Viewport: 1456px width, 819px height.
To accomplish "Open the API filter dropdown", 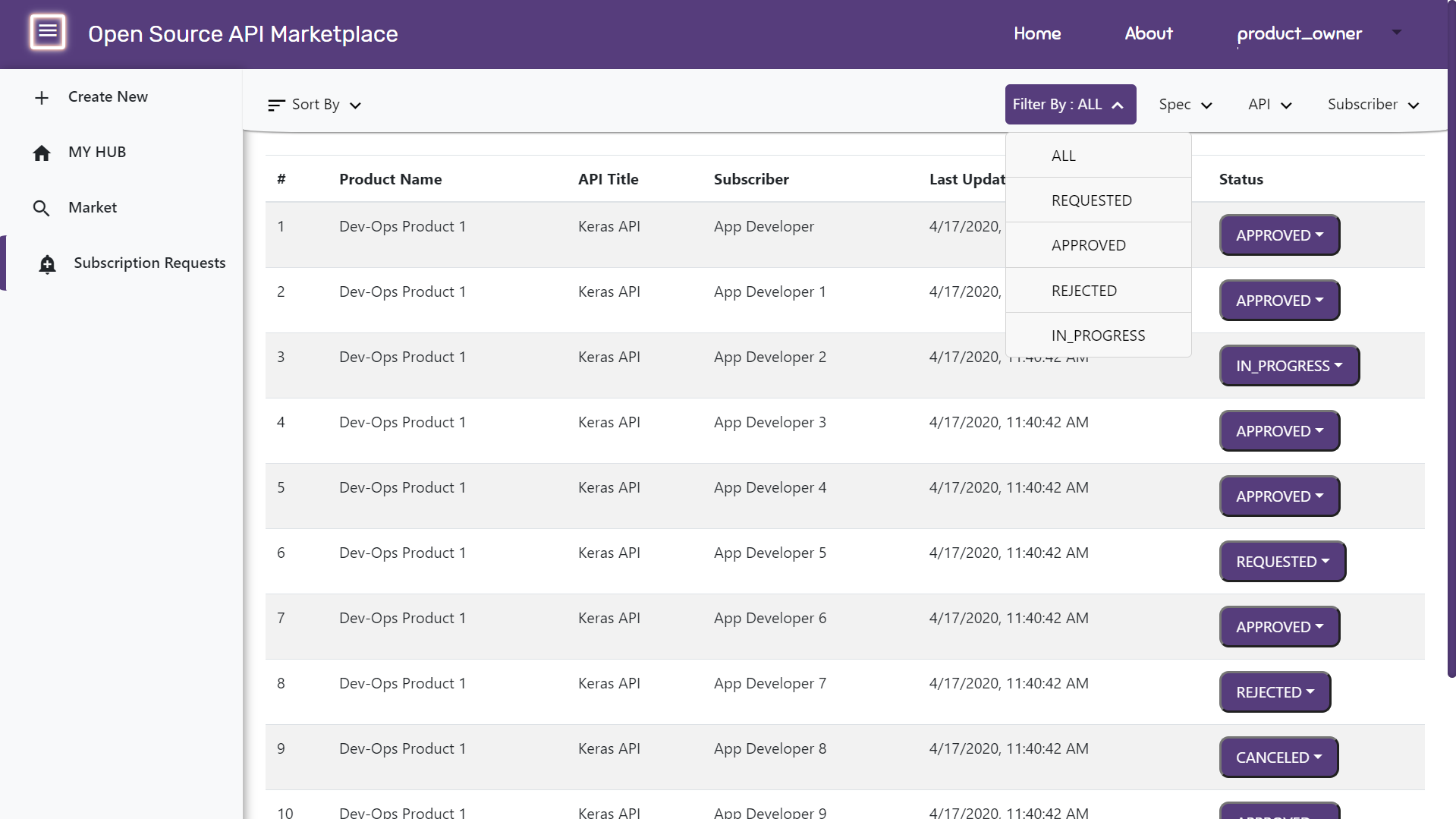I will tap(1269, 105).
